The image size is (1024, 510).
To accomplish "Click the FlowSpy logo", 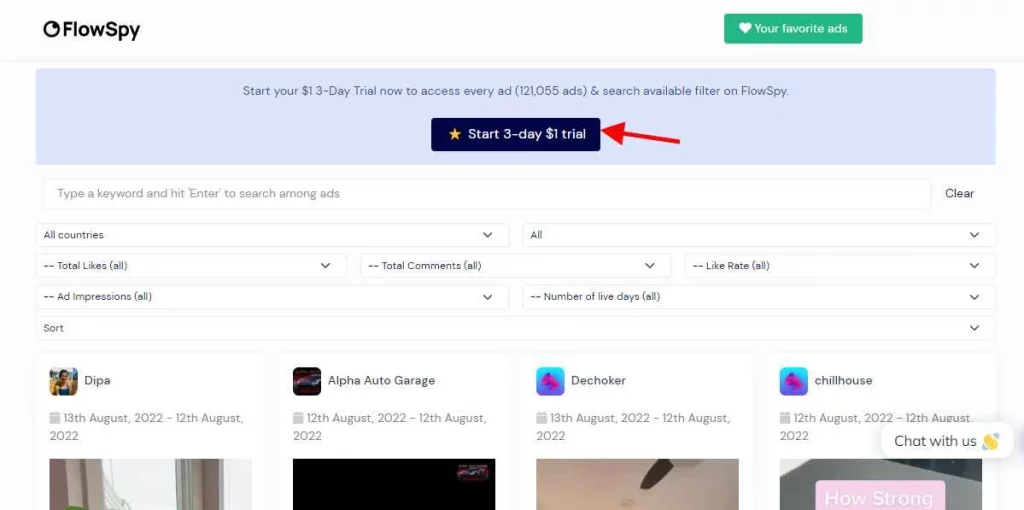I will pyautogui.click(x=91, y=29).
